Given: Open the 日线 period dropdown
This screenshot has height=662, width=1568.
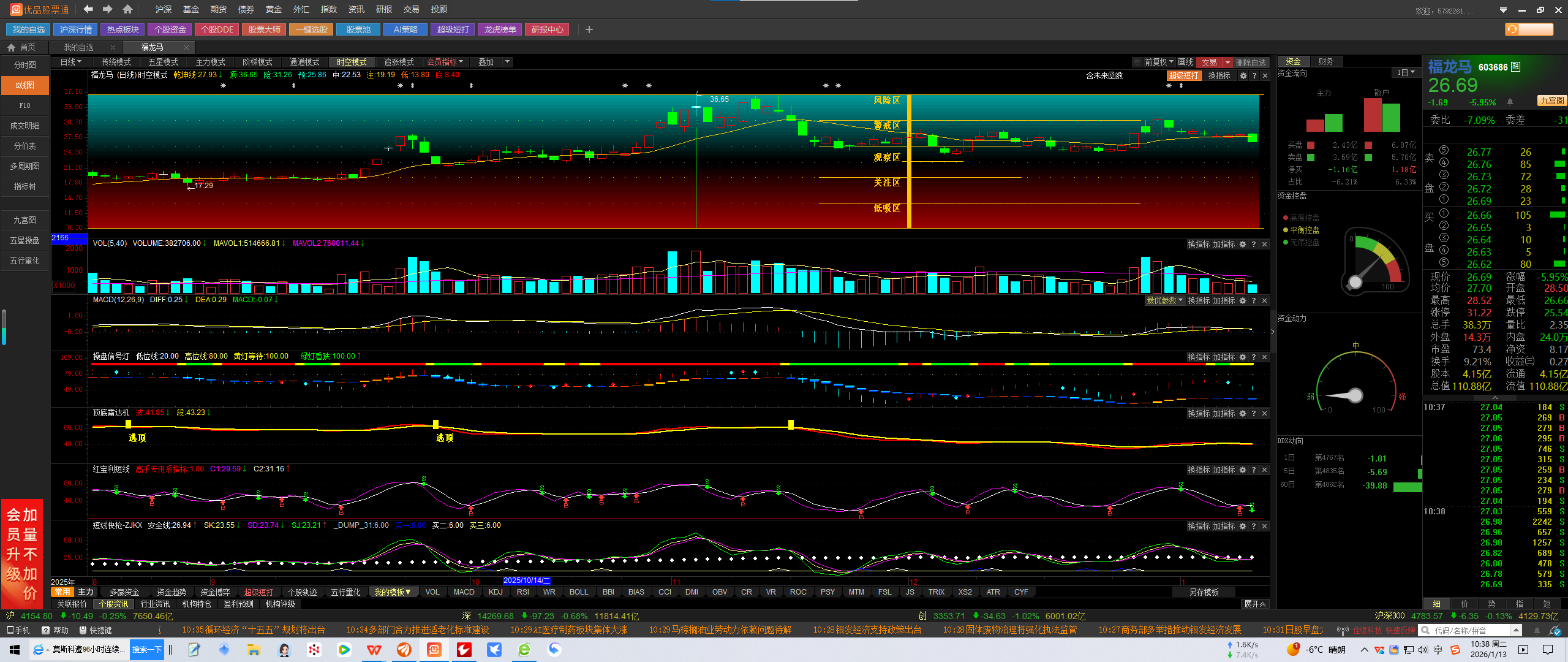Looking at the screenshot, I should [x=70, y=62].
